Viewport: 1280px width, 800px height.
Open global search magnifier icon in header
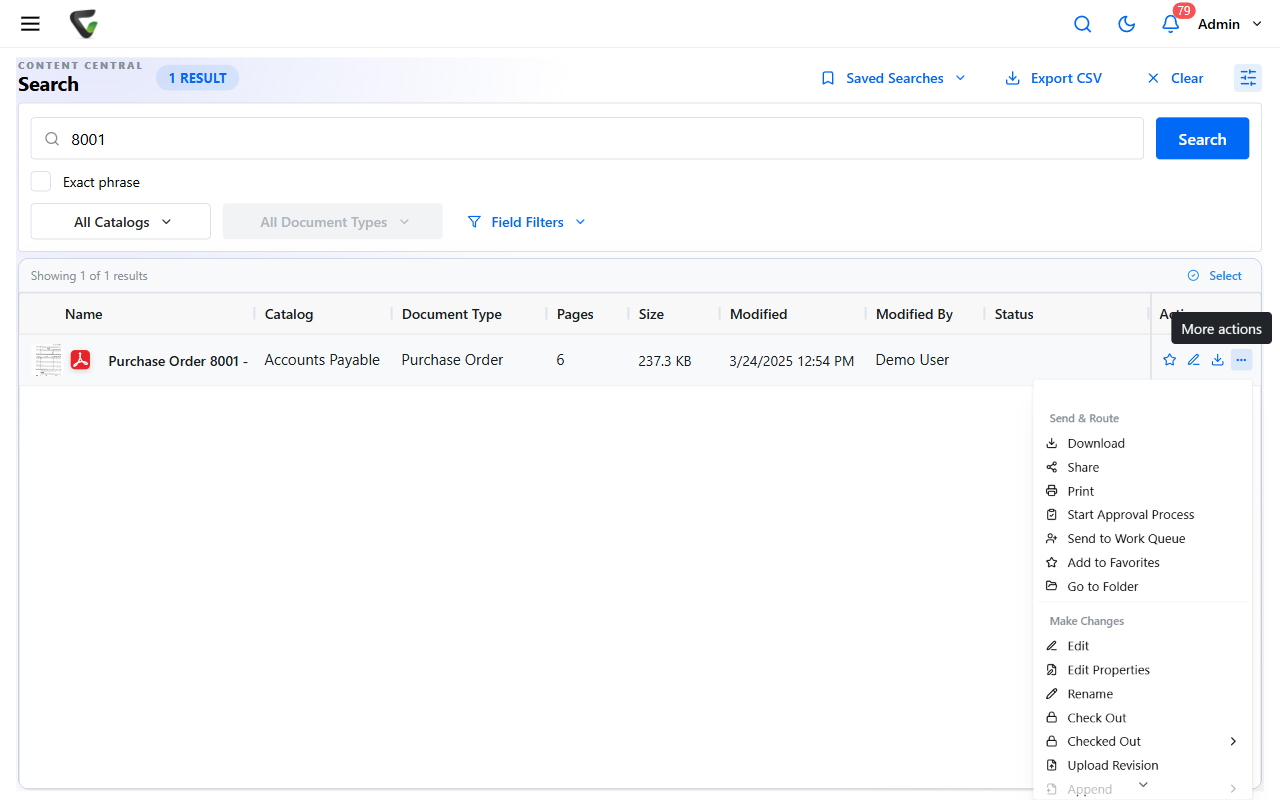point(1082,24)
